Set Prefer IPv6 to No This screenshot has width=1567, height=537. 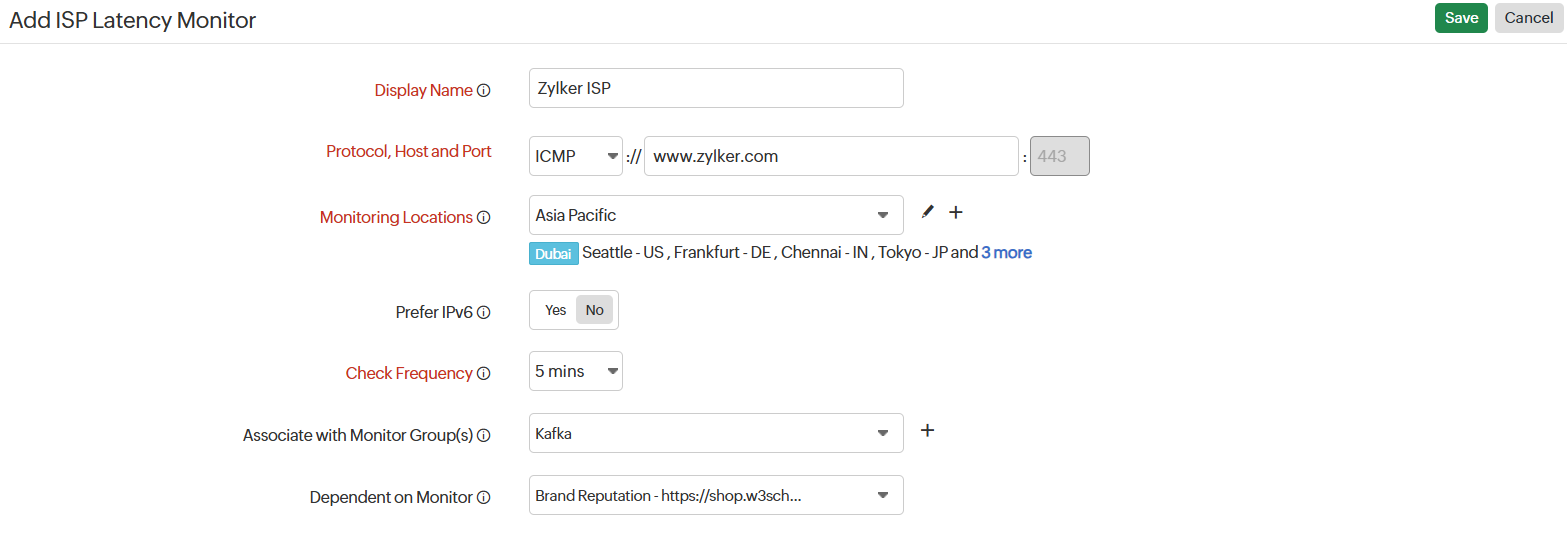pos(595,310)
